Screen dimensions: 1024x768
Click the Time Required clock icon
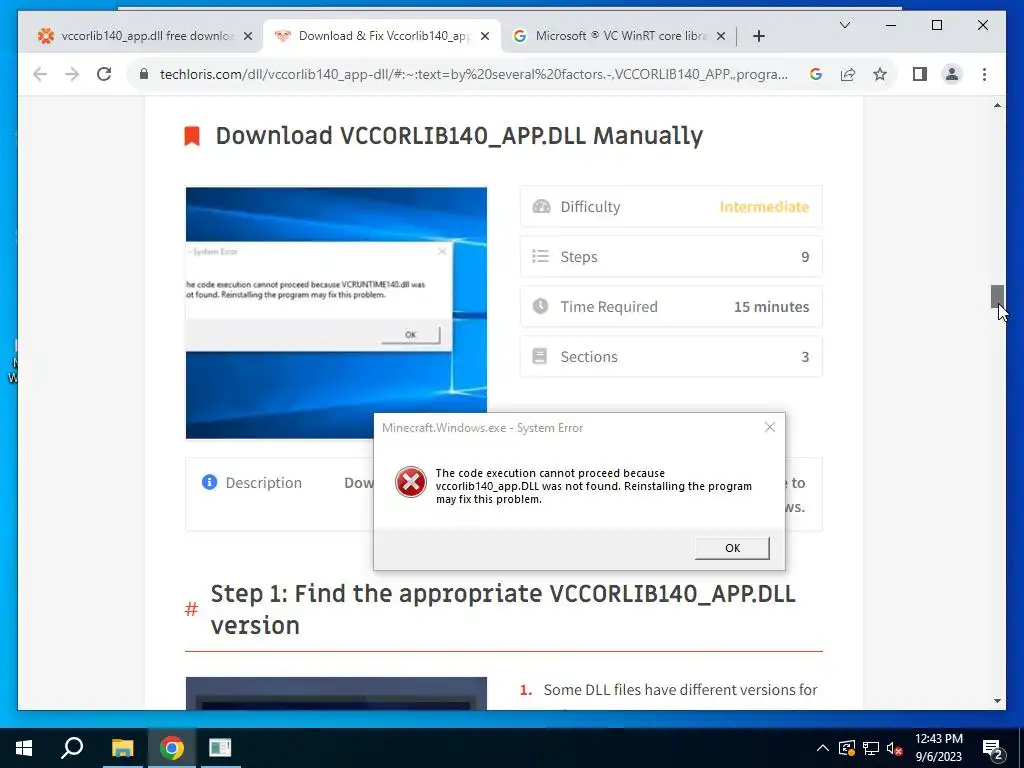pyautogui.click(x=541, y=306)
